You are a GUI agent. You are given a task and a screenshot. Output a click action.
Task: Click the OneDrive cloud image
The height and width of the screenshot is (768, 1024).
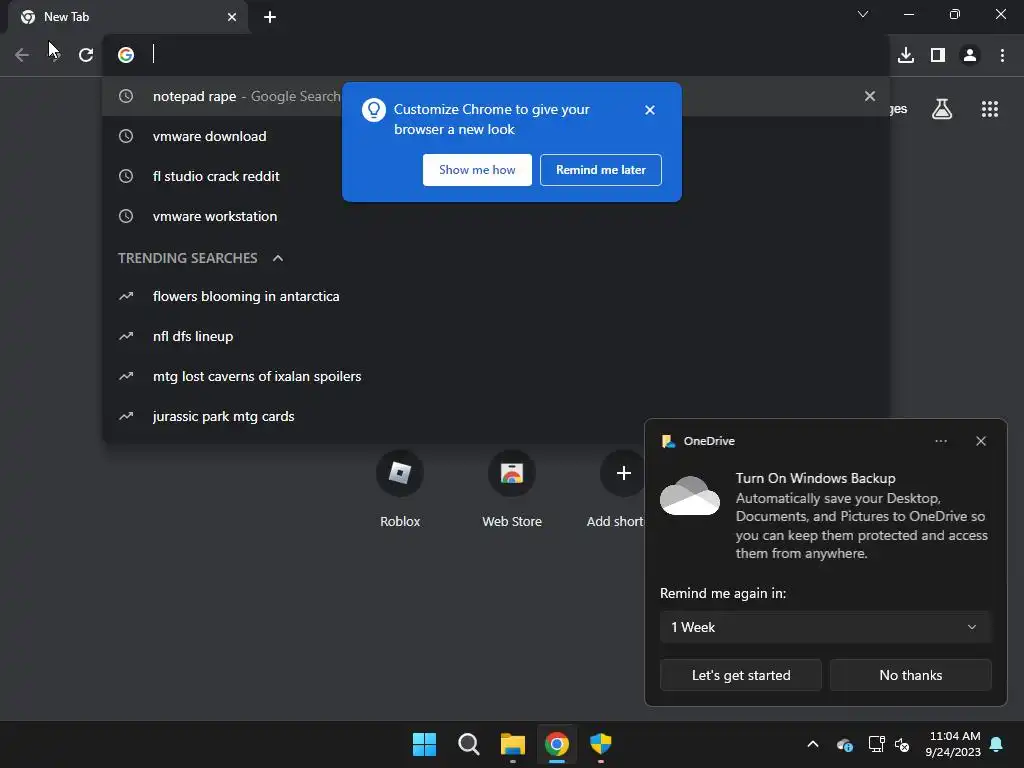point(690,496)
